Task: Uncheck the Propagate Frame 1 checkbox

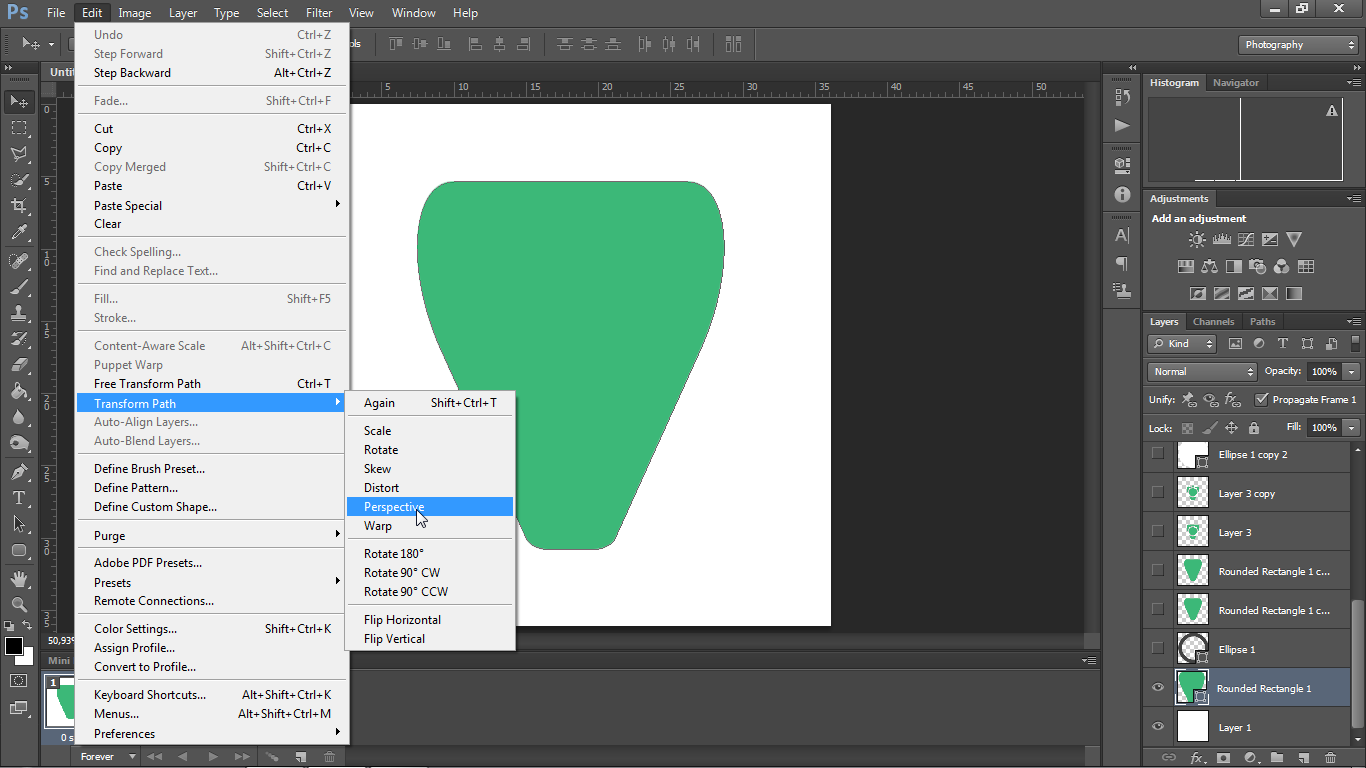Action: click(1262, 399)
